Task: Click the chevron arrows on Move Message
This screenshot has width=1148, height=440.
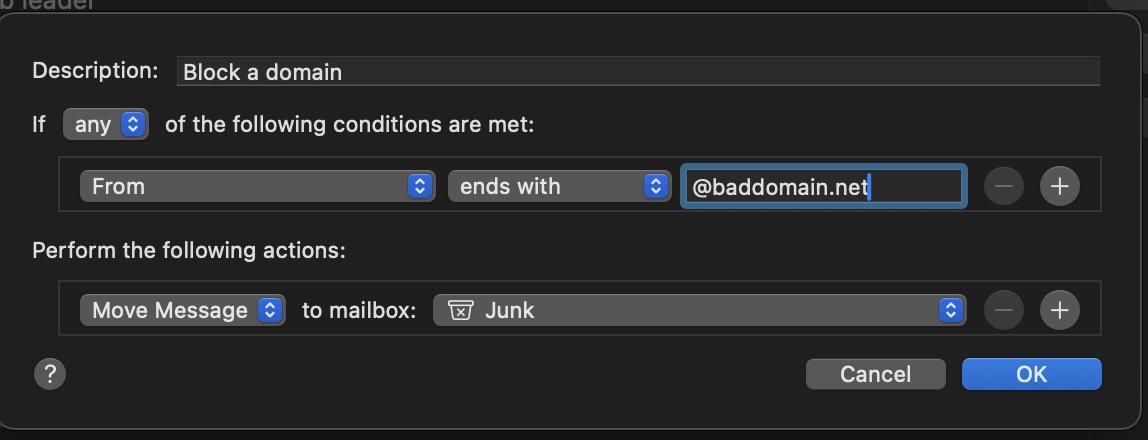Action: click(x=270, y=310)
